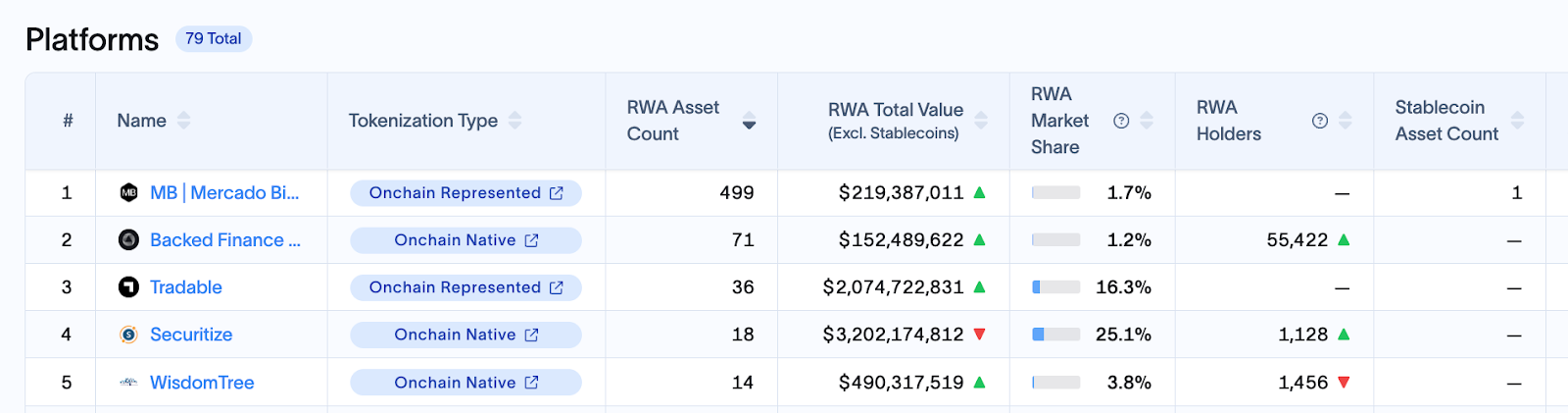Sort by RWA Total Value column

tap(981, 121)
